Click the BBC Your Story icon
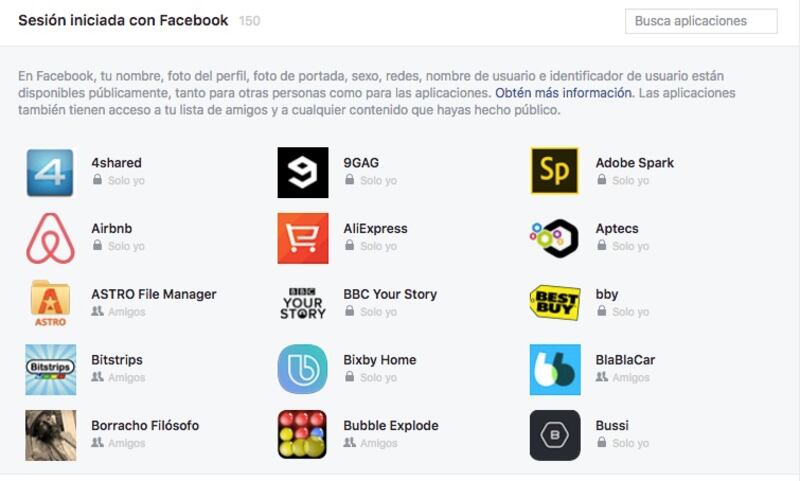The image size is (800, 481). (x=303, y=303)
